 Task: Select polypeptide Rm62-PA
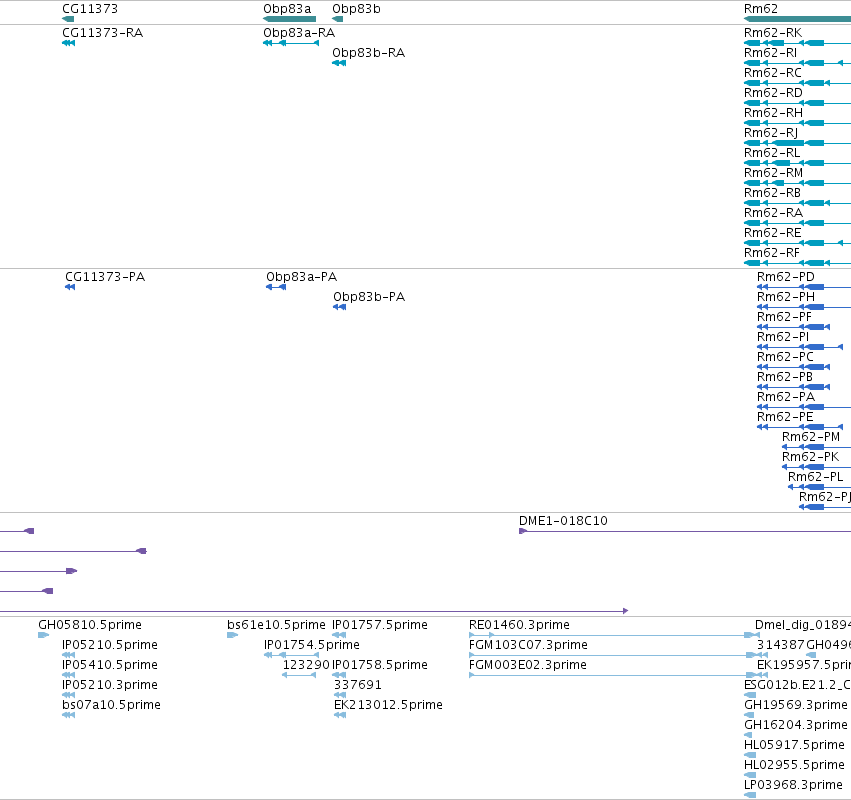[785, 397]
